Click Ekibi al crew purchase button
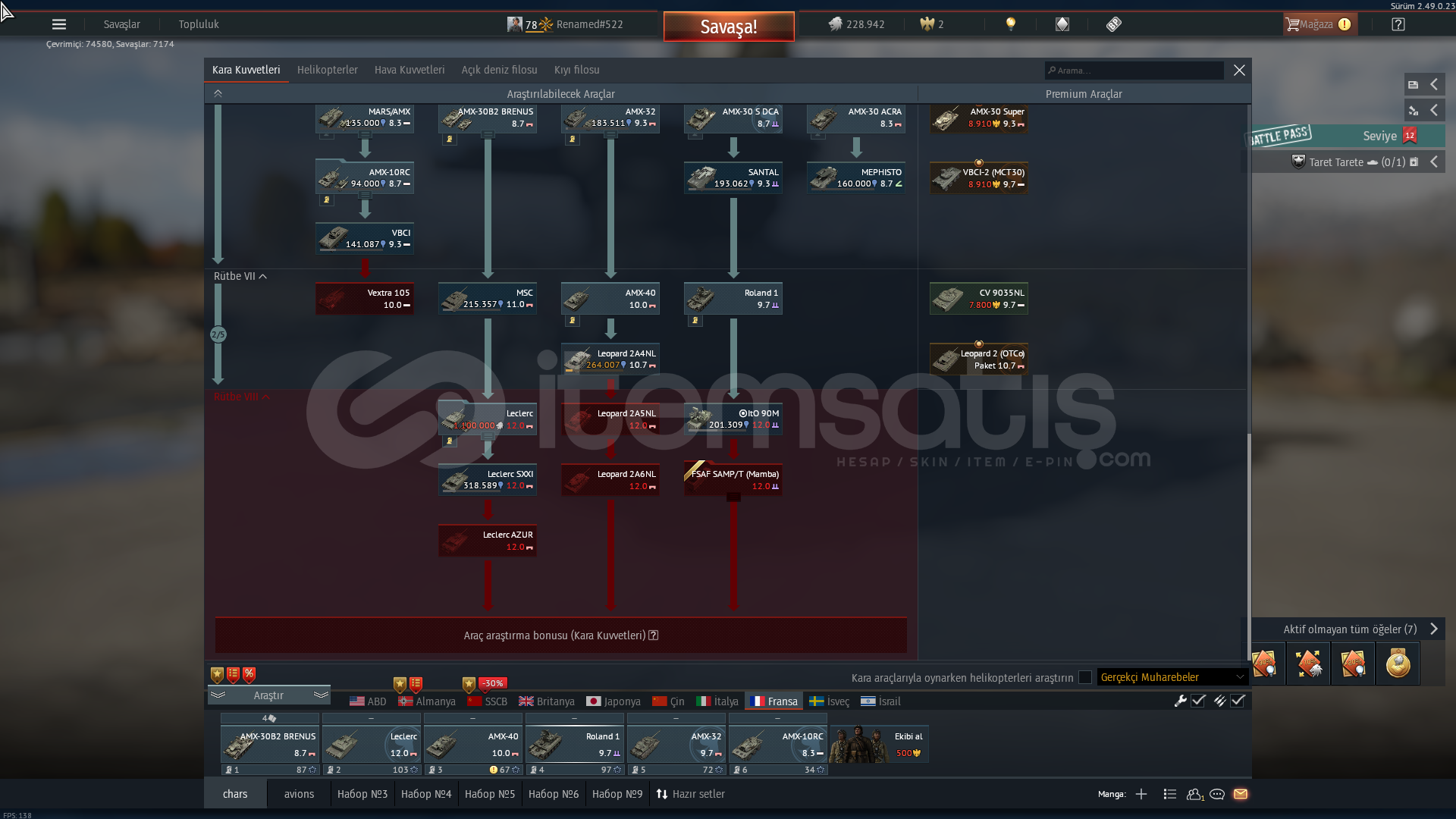Image resolution: width=1456 pixels, height=819 pixels. click(x=880, y=744)
